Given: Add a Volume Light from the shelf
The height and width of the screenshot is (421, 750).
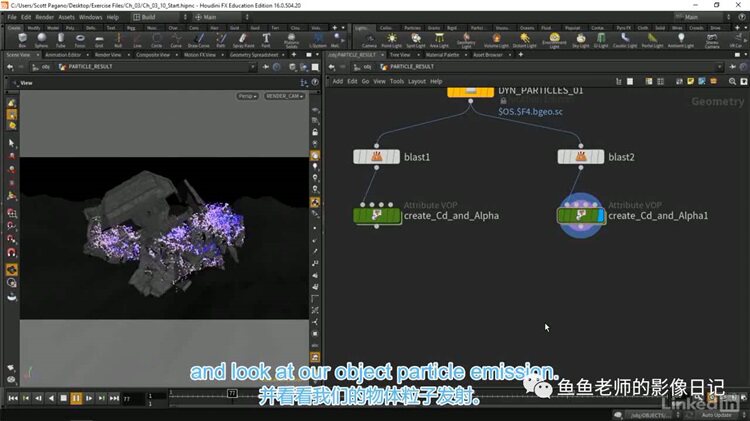Looking at the screenshot, I should (x=496, y=40).
